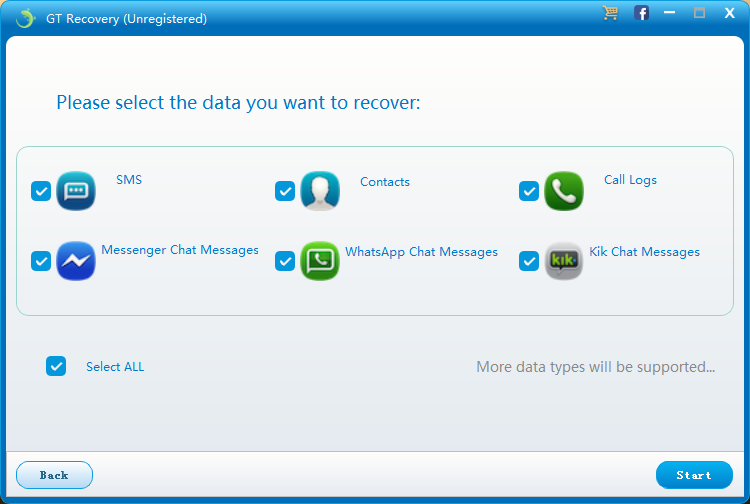The width and height of the screenshot is (750, 504).
Task: Click the 'Please select the data' heading
Action: click(x=238, y=103)
